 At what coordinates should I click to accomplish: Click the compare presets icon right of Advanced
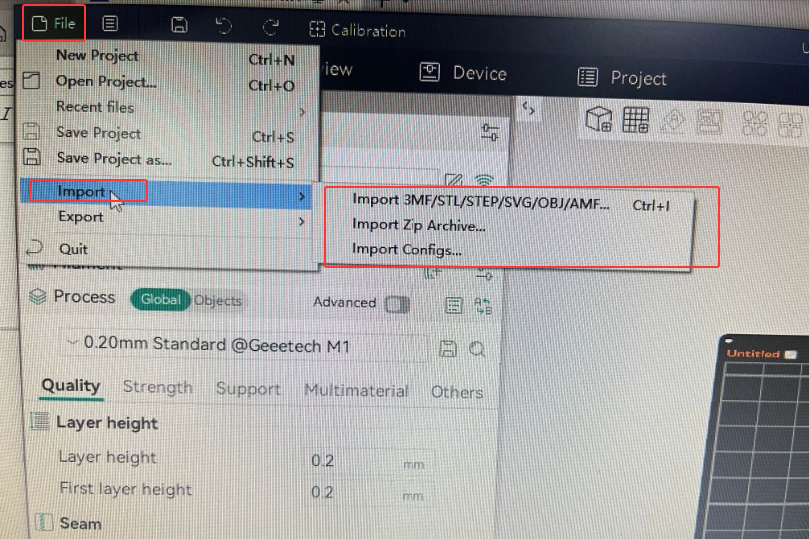coord(483,306)
